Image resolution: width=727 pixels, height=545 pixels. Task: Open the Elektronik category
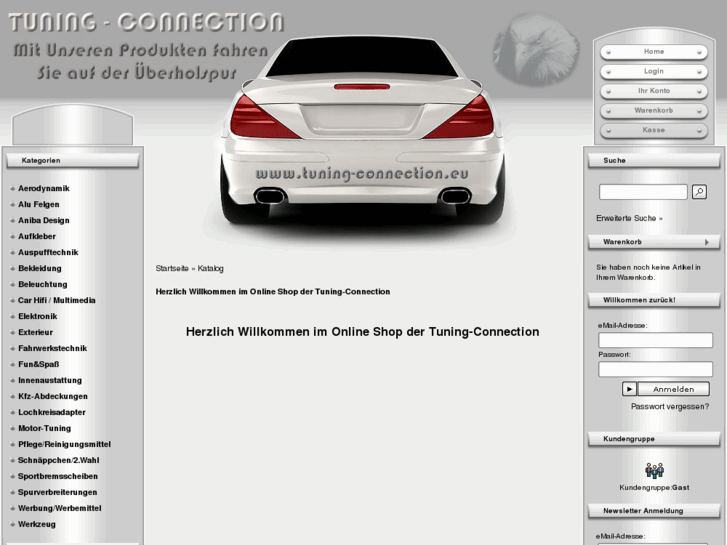tap(38, 316)
